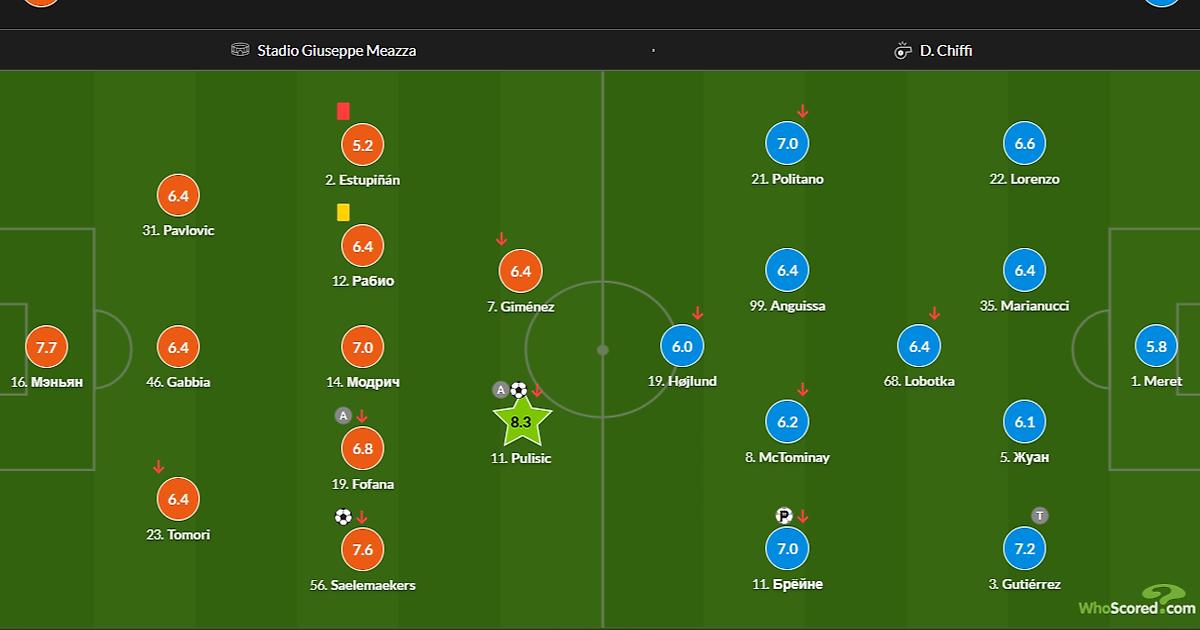The width and height of the screenshot is (1200, 630).
Task: Click referee name D. Chiffi
Action: click(x=946, y=50)
